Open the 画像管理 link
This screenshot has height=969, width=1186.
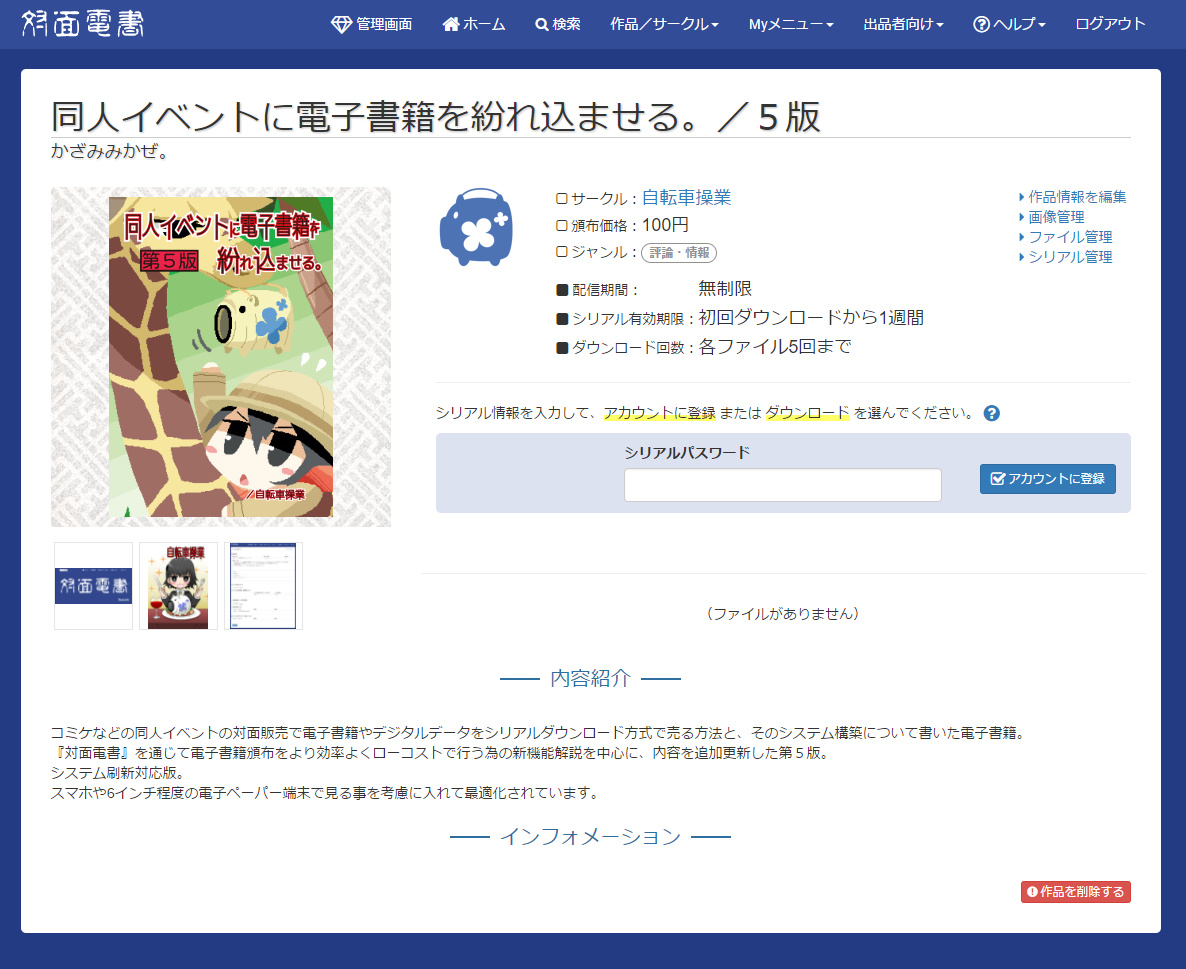tap(1056, 217)
